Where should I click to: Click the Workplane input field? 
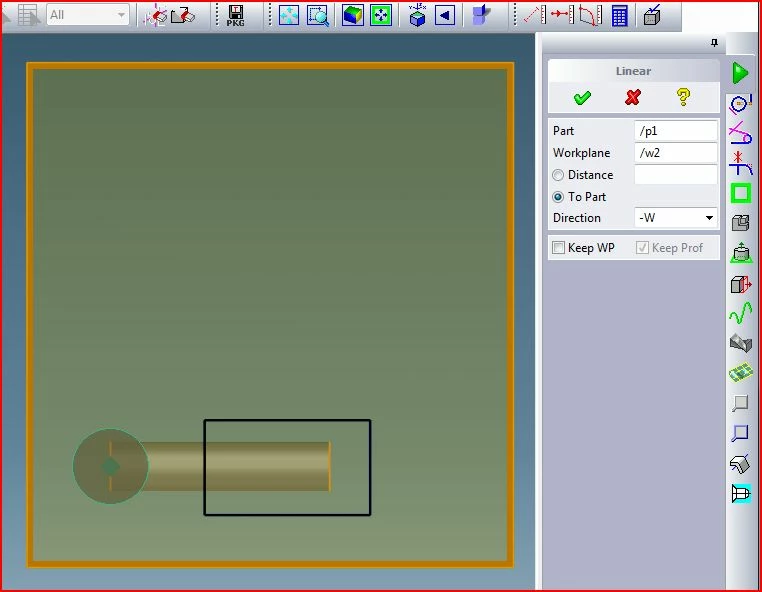point(675,153)
